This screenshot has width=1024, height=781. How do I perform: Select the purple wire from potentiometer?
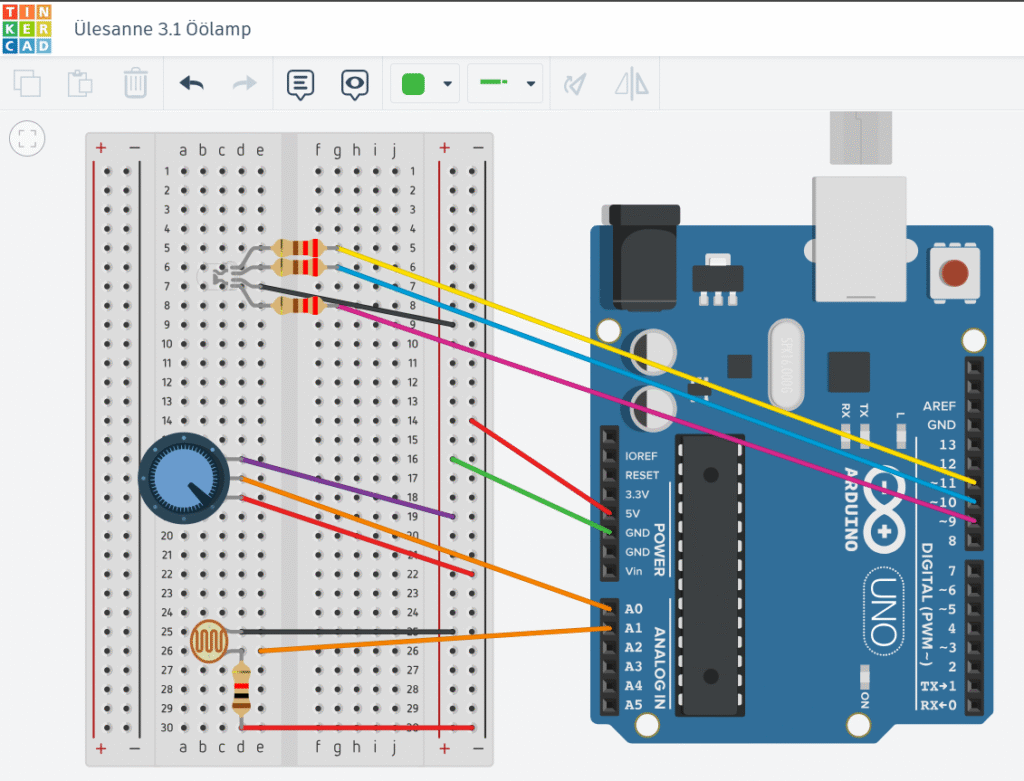click(x=347, y=488)
